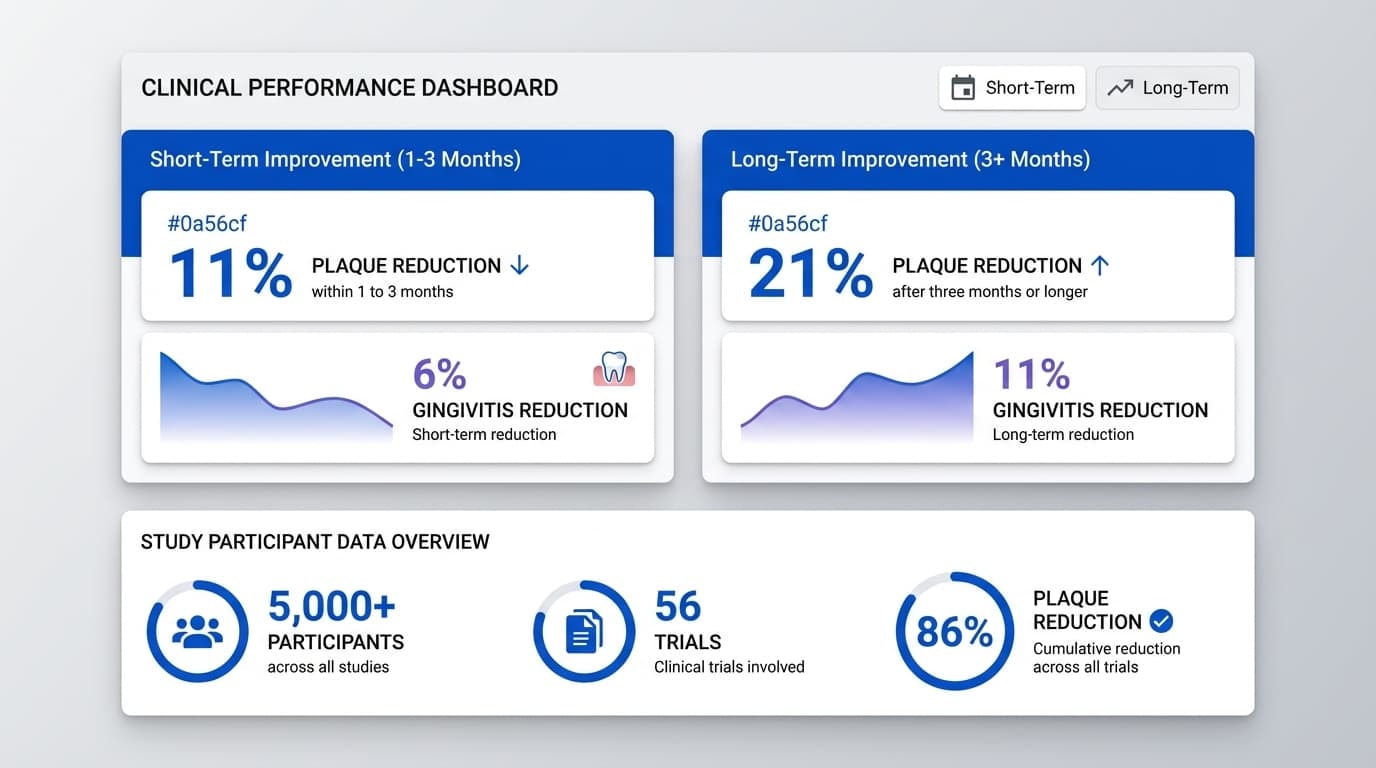Click the Long-Term Improvement (3+ Months) header
The image size is (1376, 768).
[x=910, y=159]
